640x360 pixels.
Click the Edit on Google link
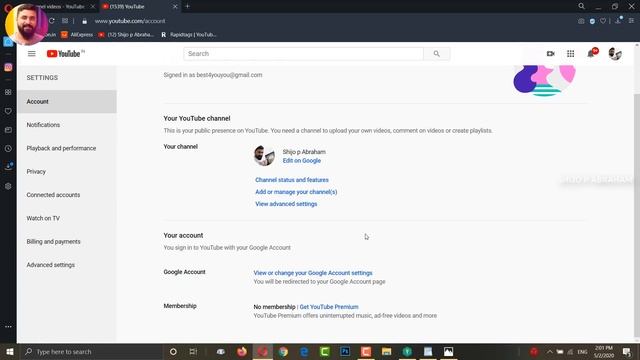302,160
